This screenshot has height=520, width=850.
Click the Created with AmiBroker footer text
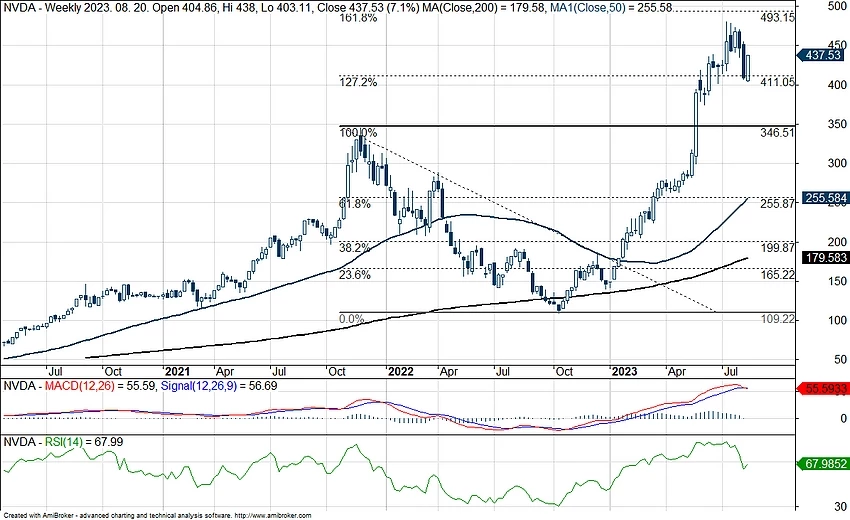[157, 516]
